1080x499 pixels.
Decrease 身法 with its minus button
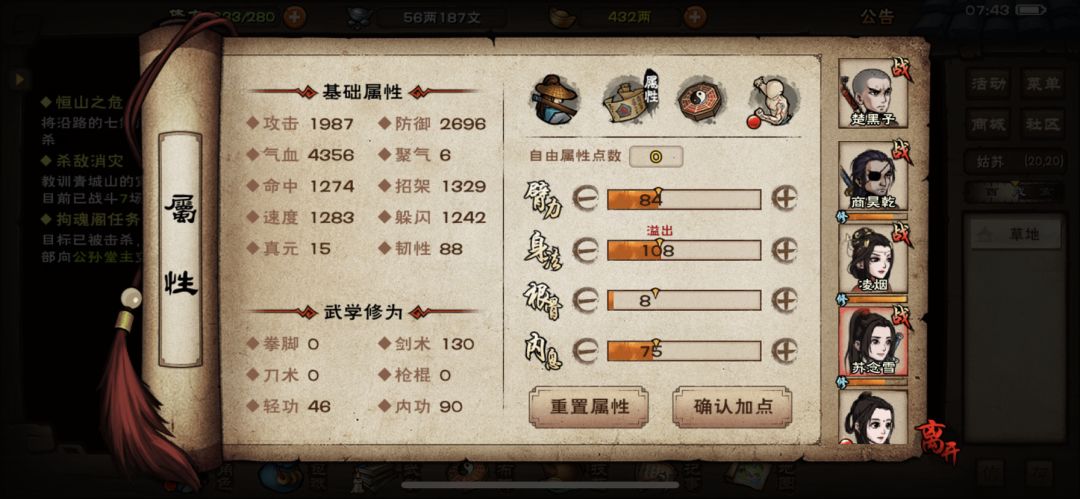585,250
